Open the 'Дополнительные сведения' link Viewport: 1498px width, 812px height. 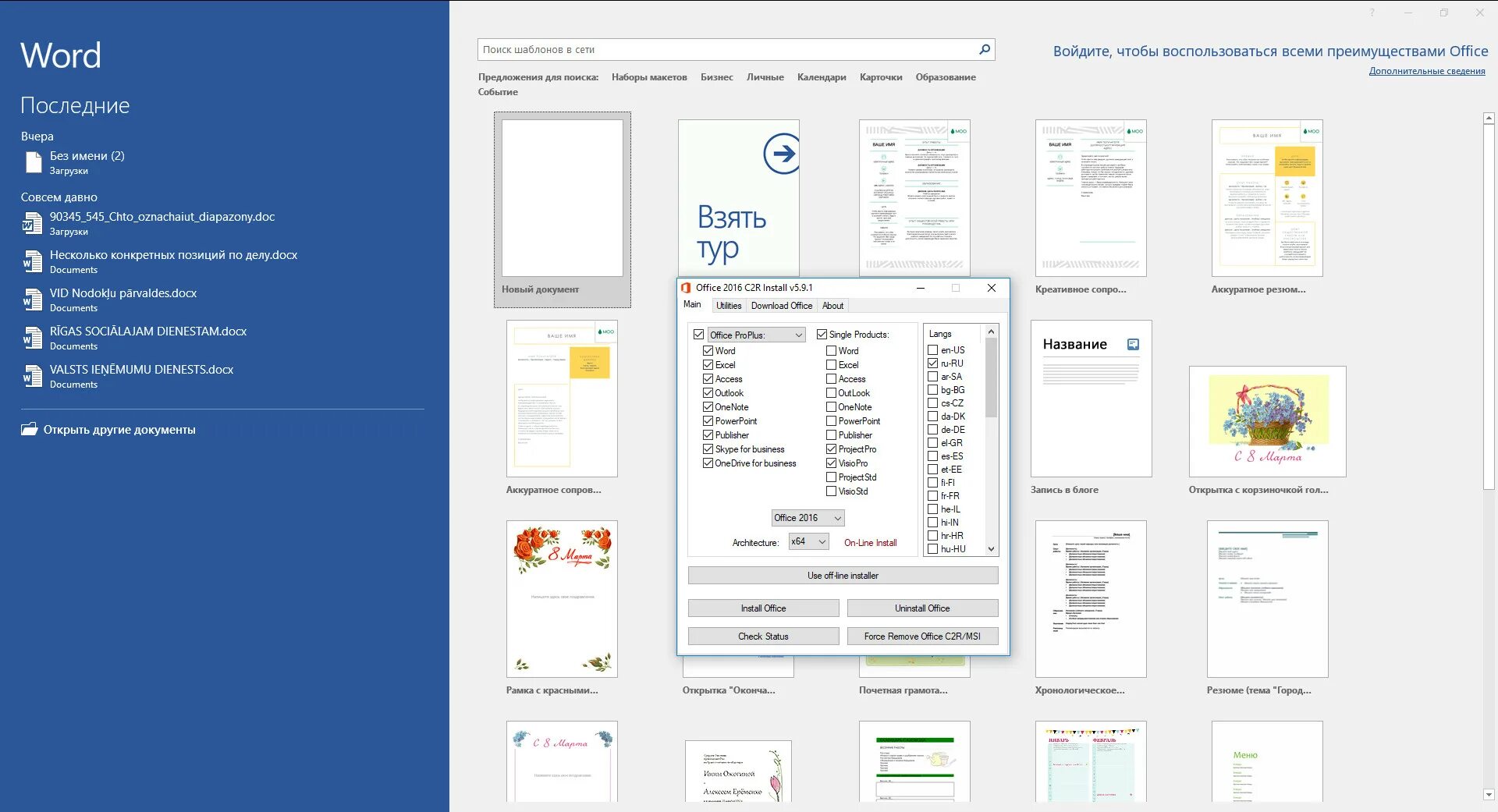(x=1427, y=71)
